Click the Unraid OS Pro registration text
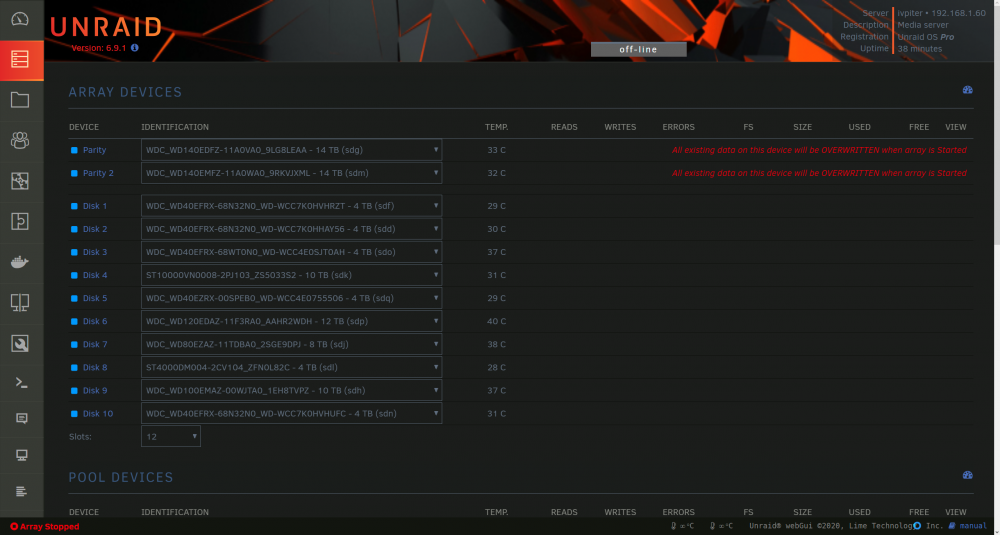 [x=926, y=37]
